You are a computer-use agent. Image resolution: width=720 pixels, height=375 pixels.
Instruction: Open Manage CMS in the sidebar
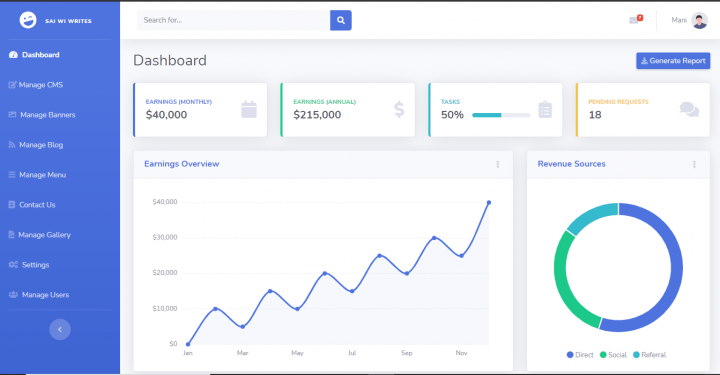pos(36,85)
